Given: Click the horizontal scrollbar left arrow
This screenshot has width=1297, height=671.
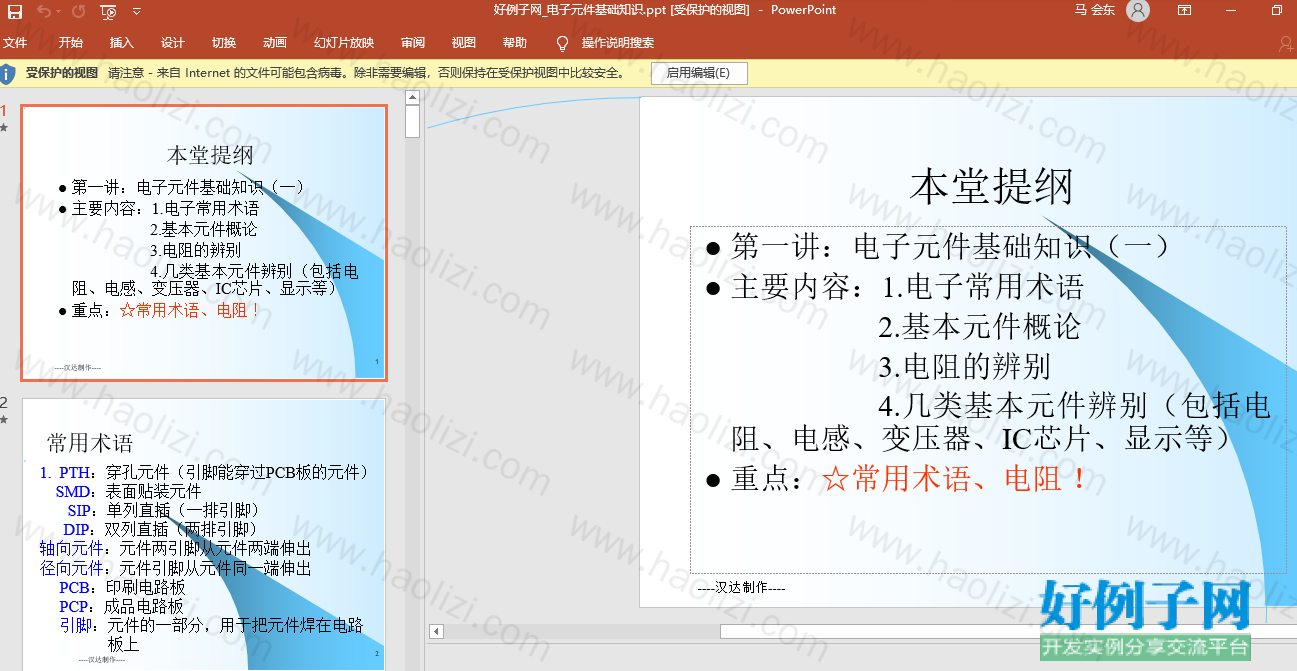Looking at the screenshot, I should (x=436, y=631).
